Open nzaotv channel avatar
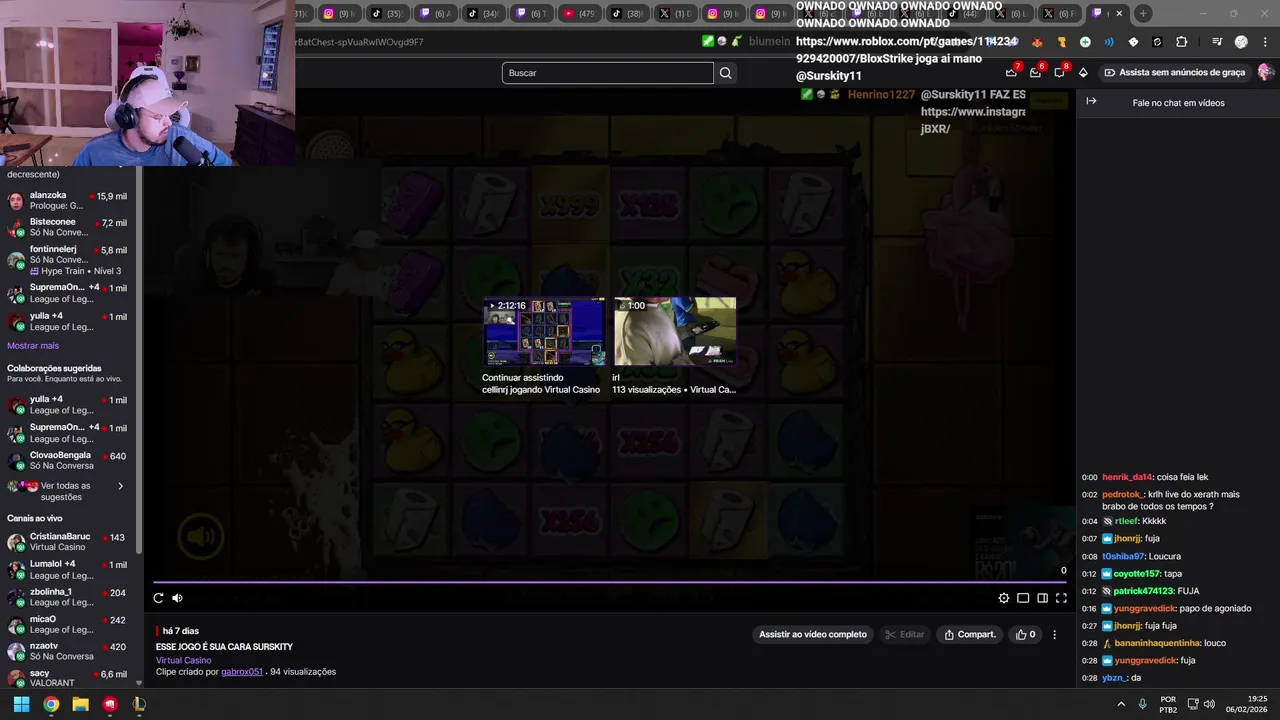This screenshot has height=720, width=1280. pyautogui.click(x=16, y=652)
